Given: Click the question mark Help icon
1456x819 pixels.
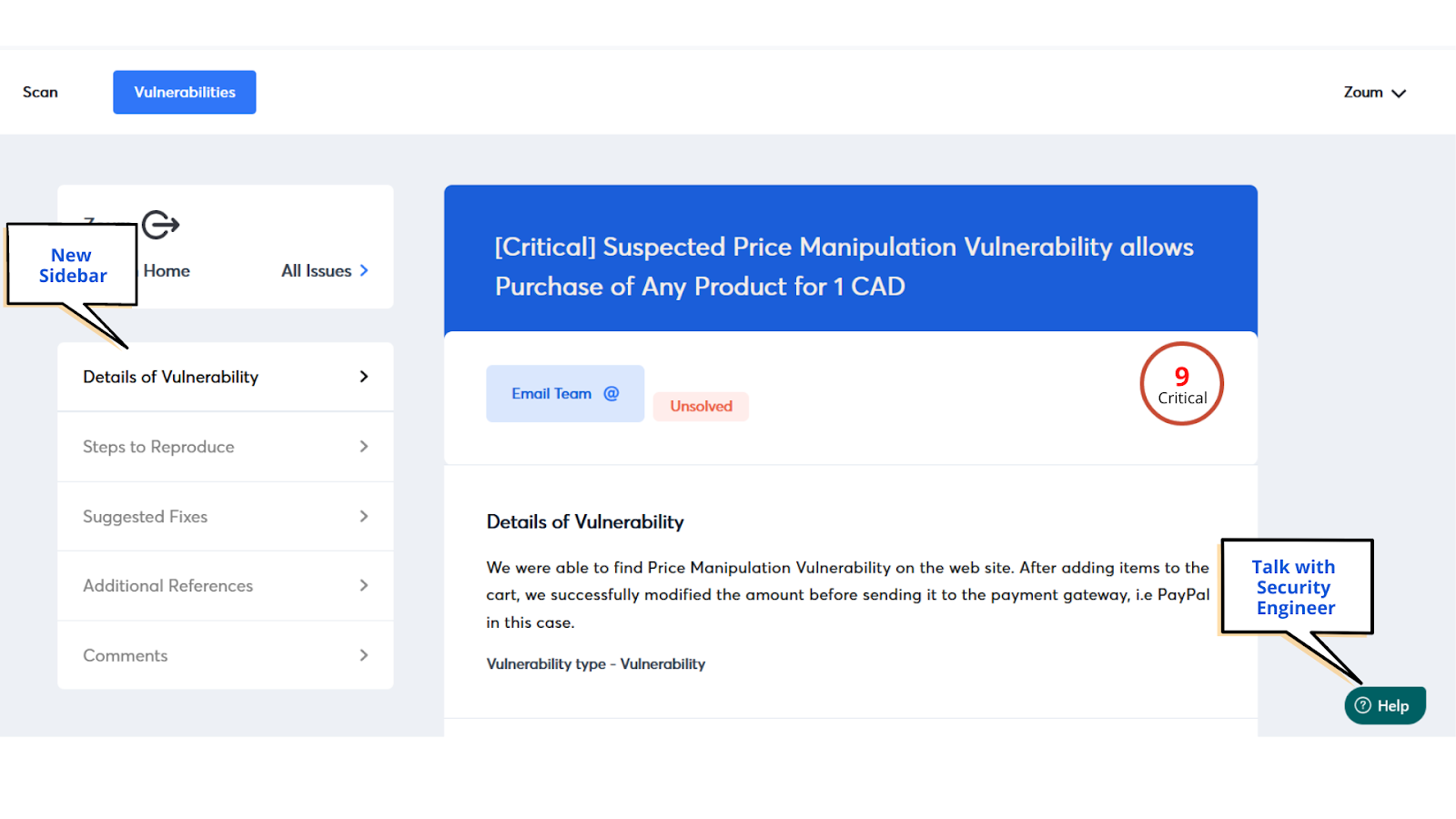Looking at the screenshot, I should pyautogui.click(x=1363, y=705).
